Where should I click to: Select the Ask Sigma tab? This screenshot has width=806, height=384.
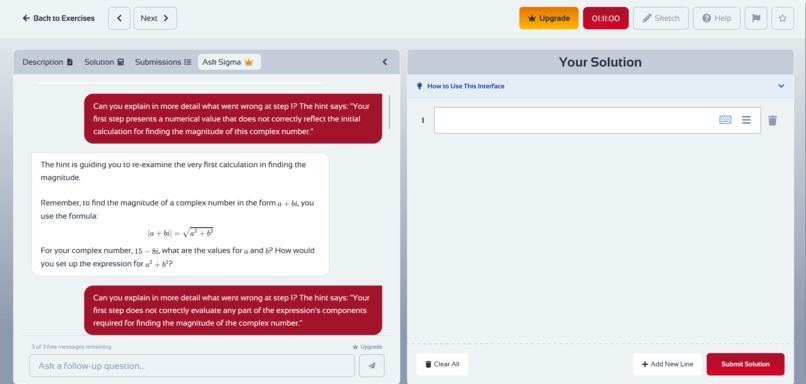(229, 62)
